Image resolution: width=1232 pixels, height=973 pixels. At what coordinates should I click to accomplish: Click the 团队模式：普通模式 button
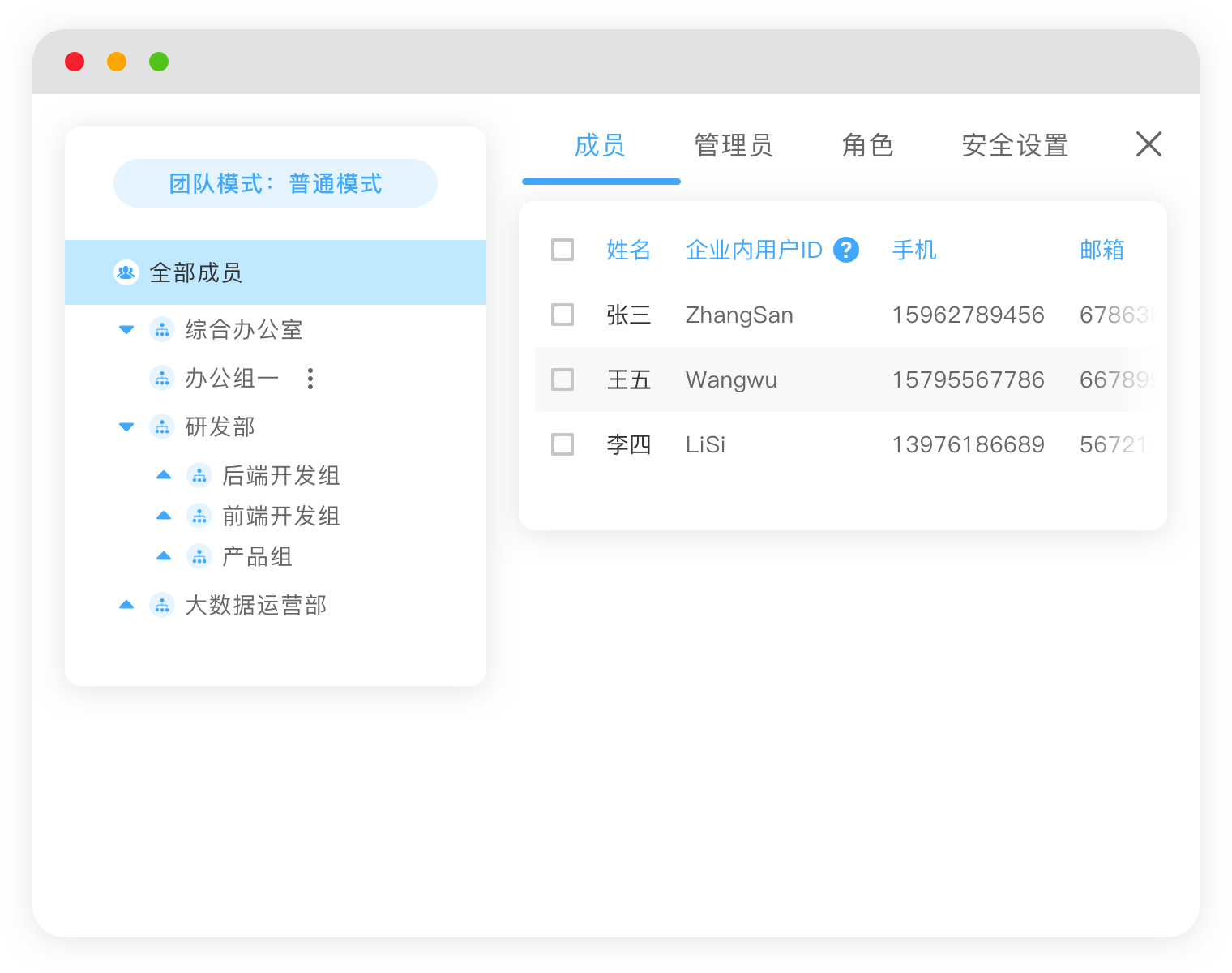tap(276, 183)
